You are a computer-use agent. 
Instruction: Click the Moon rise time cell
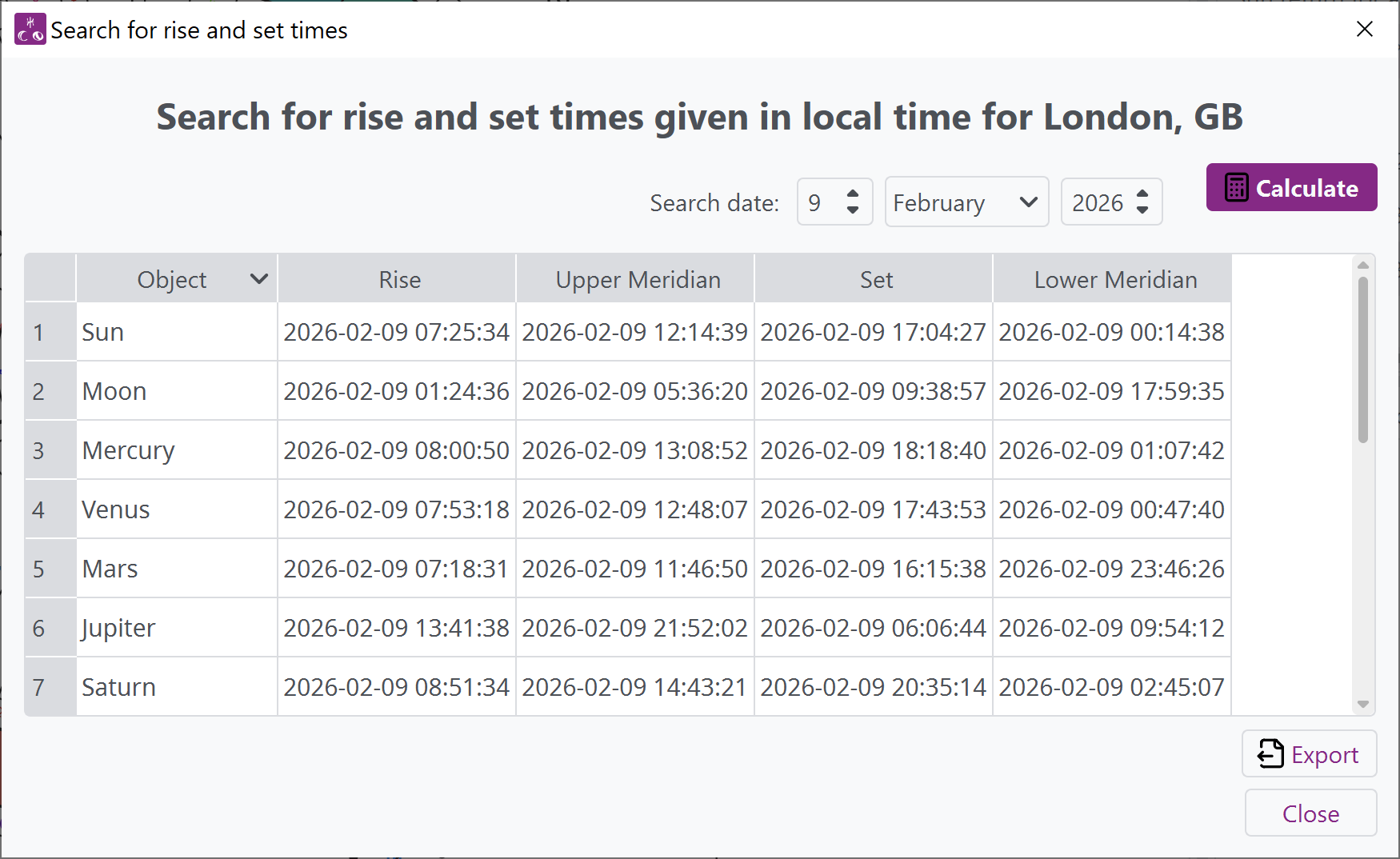[396, 391]
